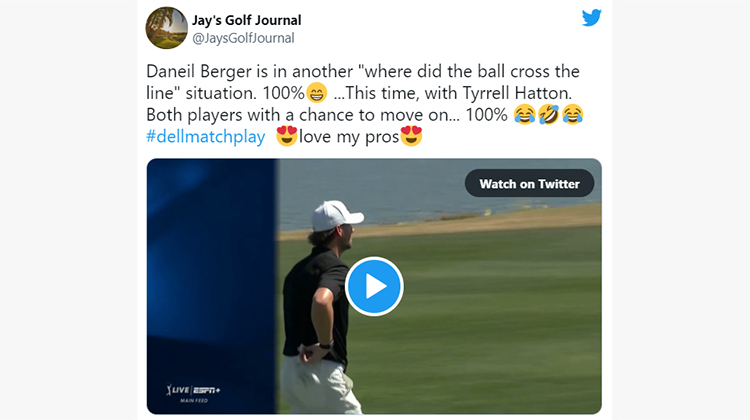The height and width of the screenshot is (420, 750).
Task: Click the golfer in the video thumbnail
Action: click(x=320, y=306)
